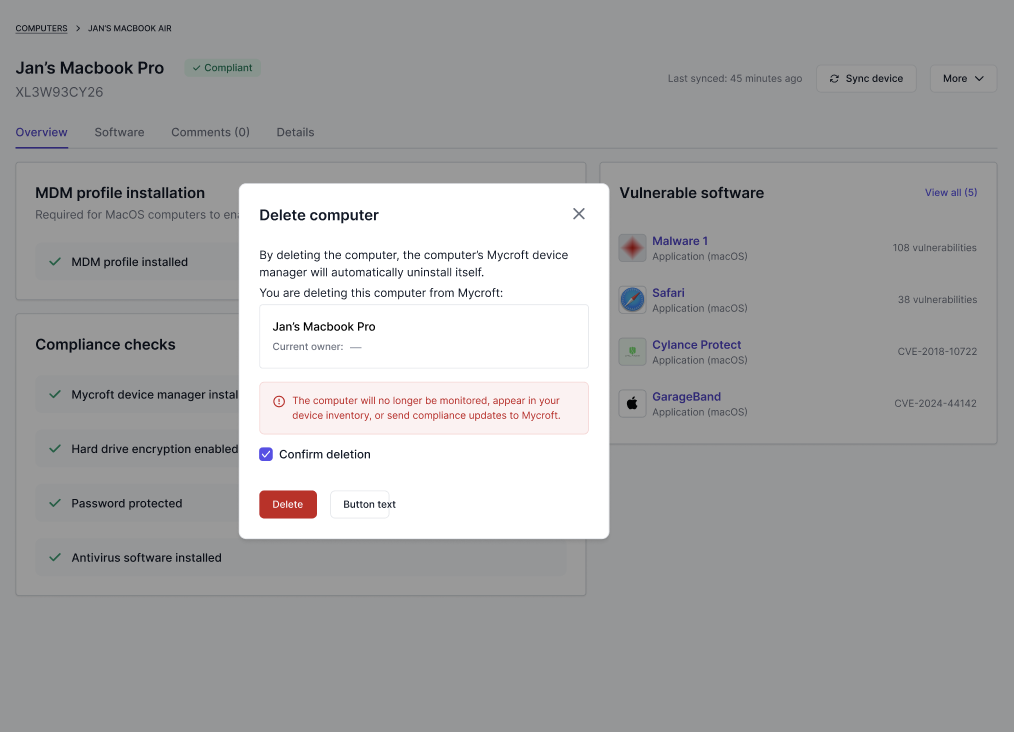Switch to the Overview tab
This screenshot has height=732, width=1014.
click(x=41, y=133)
